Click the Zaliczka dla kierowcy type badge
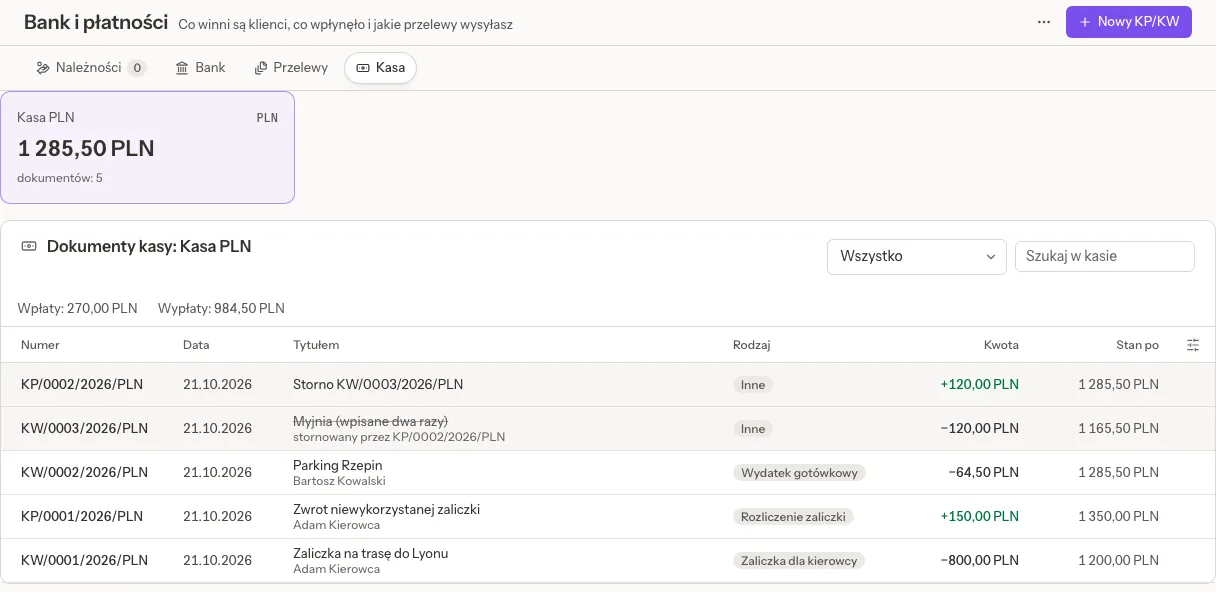This screenshot has width=1216, height=592. click(799, 561)
